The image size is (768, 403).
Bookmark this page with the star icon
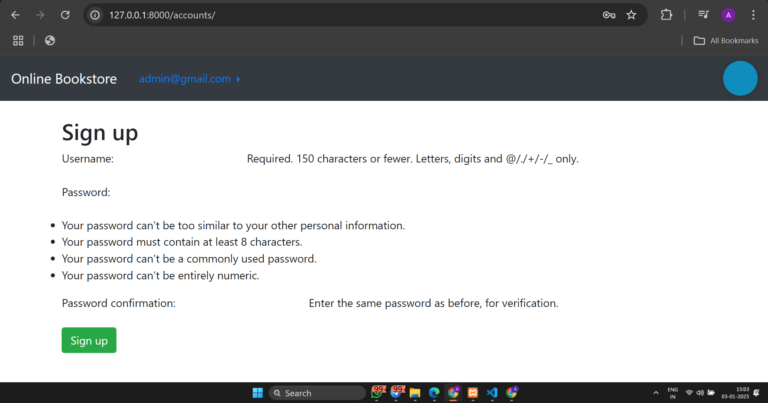point(631,15)
